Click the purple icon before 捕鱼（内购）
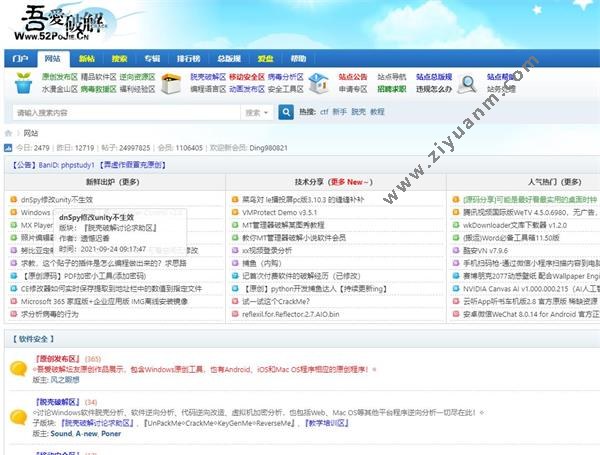600x455 pixels. [235, 263]
